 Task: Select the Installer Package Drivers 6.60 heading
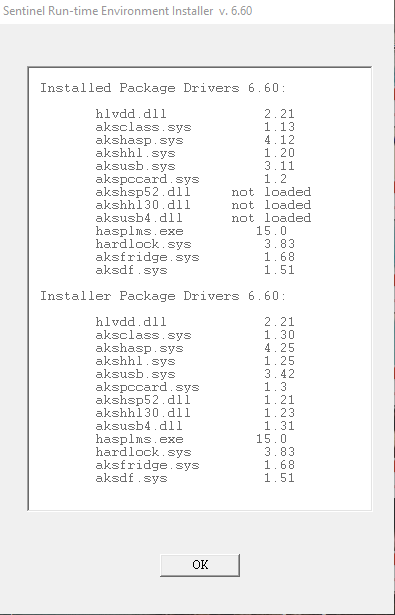pyautogui.click(x=163, y=296)
